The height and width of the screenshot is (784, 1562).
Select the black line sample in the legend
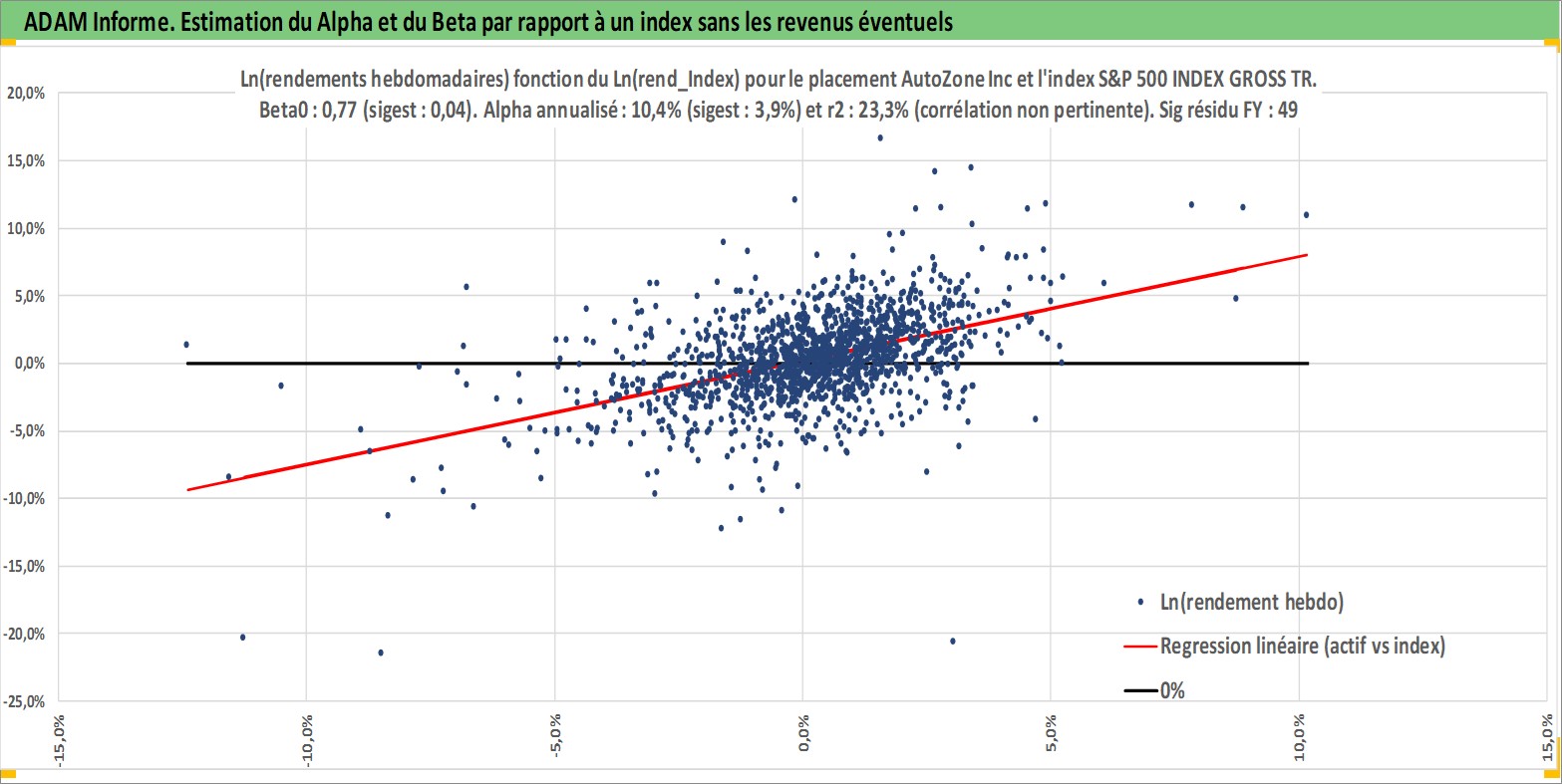point(1141,690)
